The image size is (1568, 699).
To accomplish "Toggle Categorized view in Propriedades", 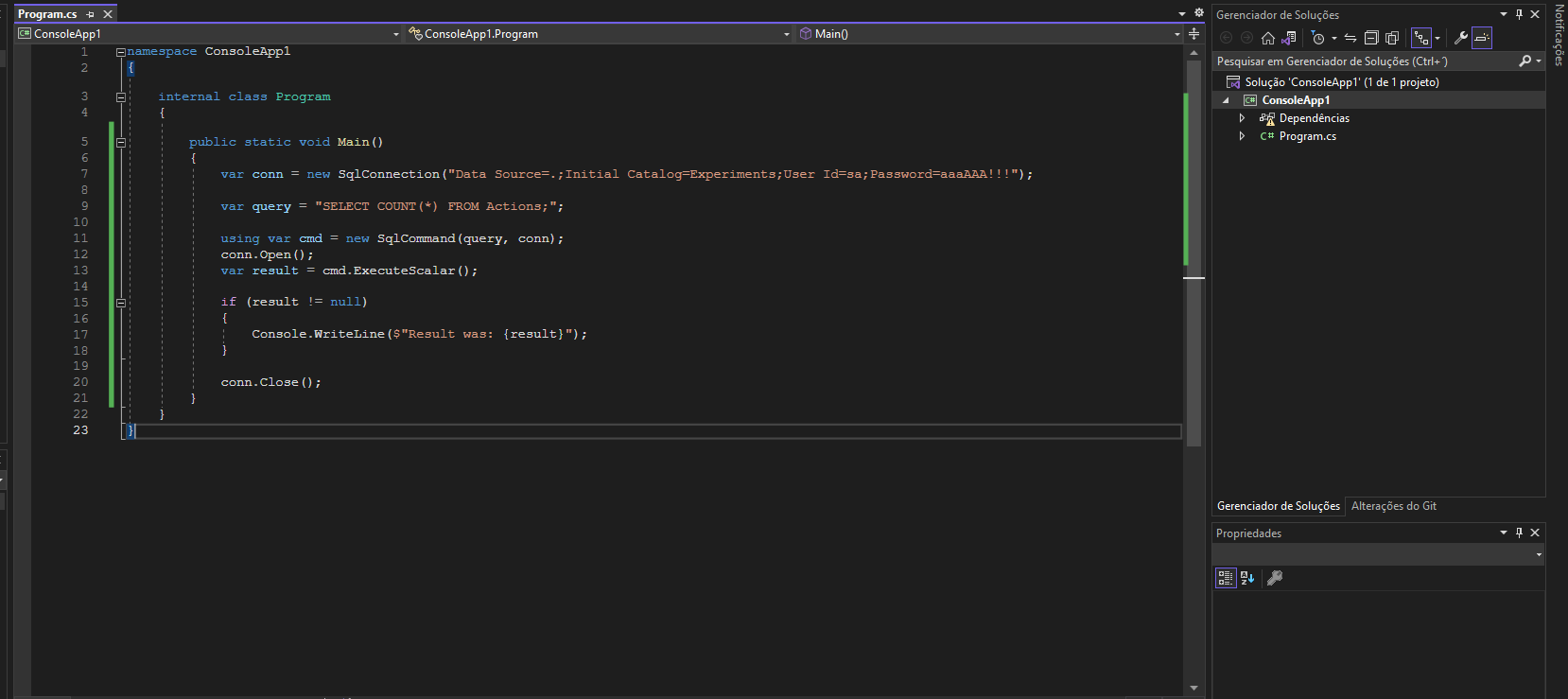I will (1226, 578).
